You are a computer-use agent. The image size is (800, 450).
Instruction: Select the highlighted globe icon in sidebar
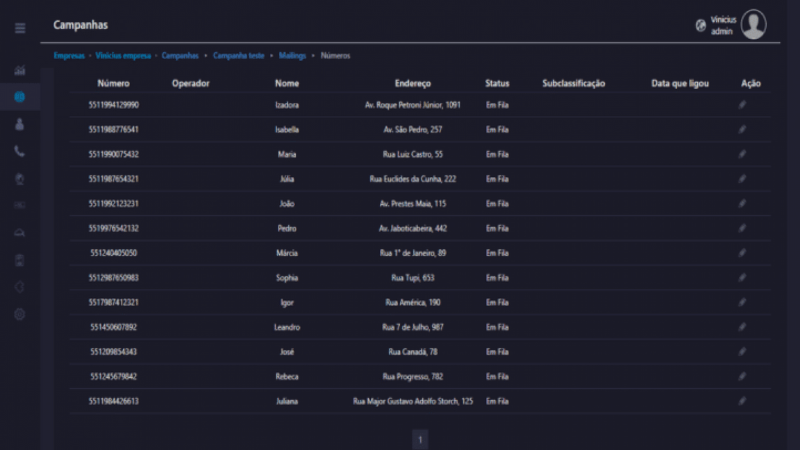pyautogui.click(x=20, y=98)
